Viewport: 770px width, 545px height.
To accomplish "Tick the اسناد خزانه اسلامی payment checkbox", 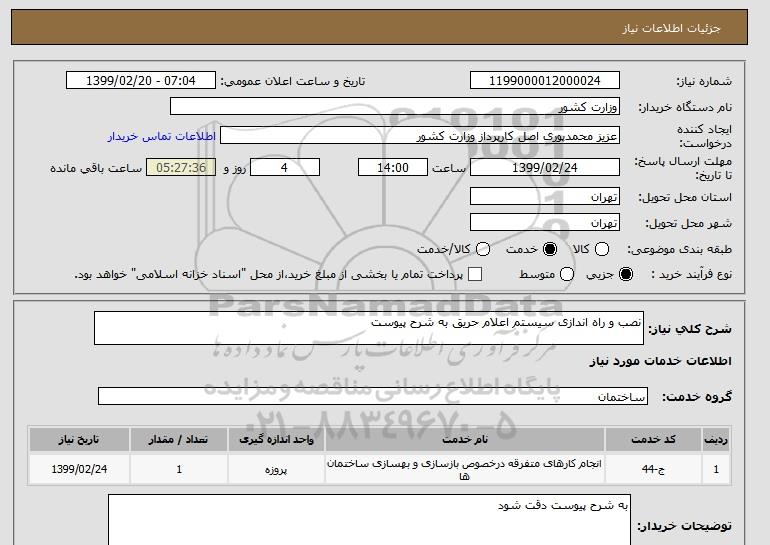I will [475, 274].
